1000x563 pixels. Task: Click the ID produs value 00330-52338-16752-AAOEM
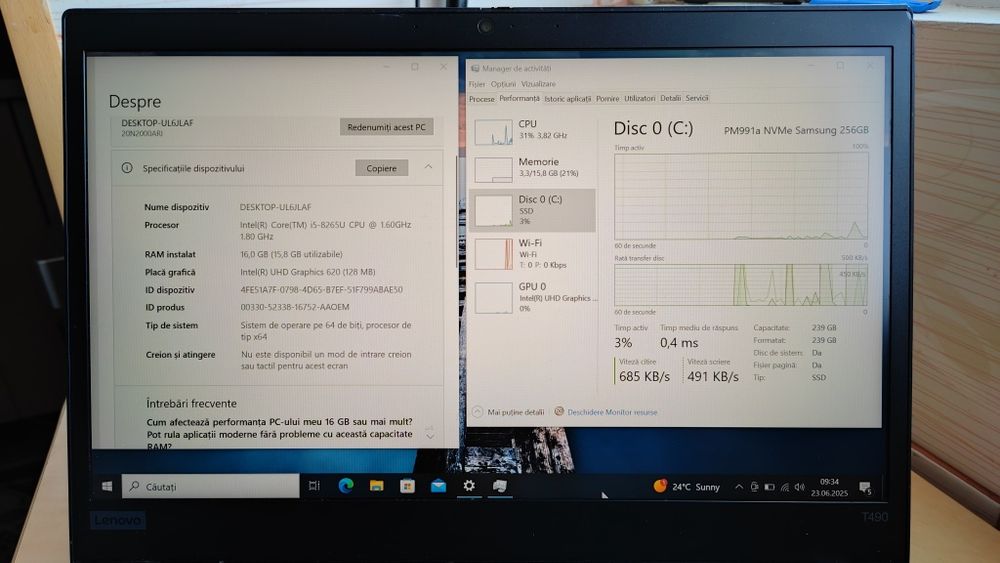click(x=295, y=307)
